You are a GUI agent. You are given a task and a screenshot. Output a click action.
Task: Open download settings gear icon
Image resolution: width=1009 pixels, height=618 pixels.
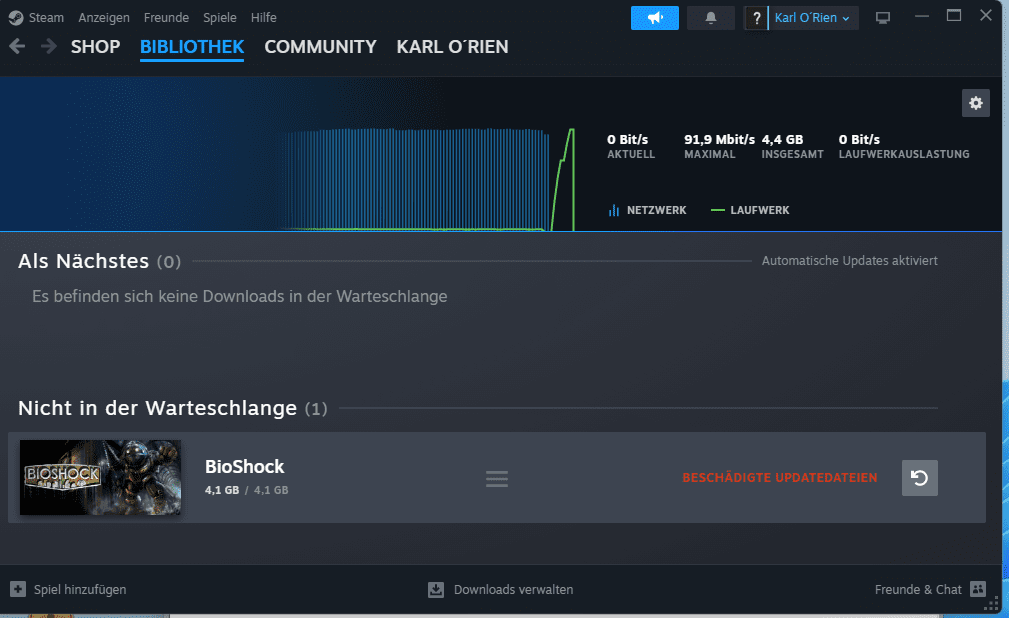point(976,103)
